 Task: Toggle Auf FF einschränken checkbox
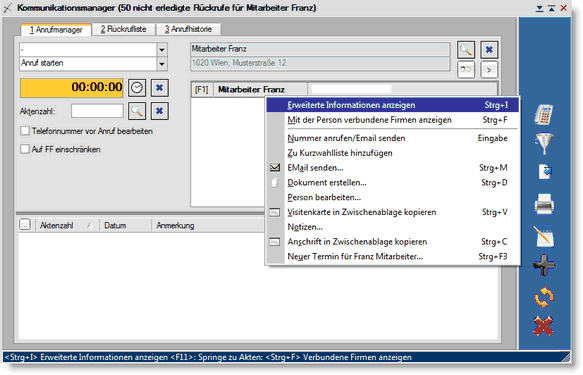tap(25, 149)
